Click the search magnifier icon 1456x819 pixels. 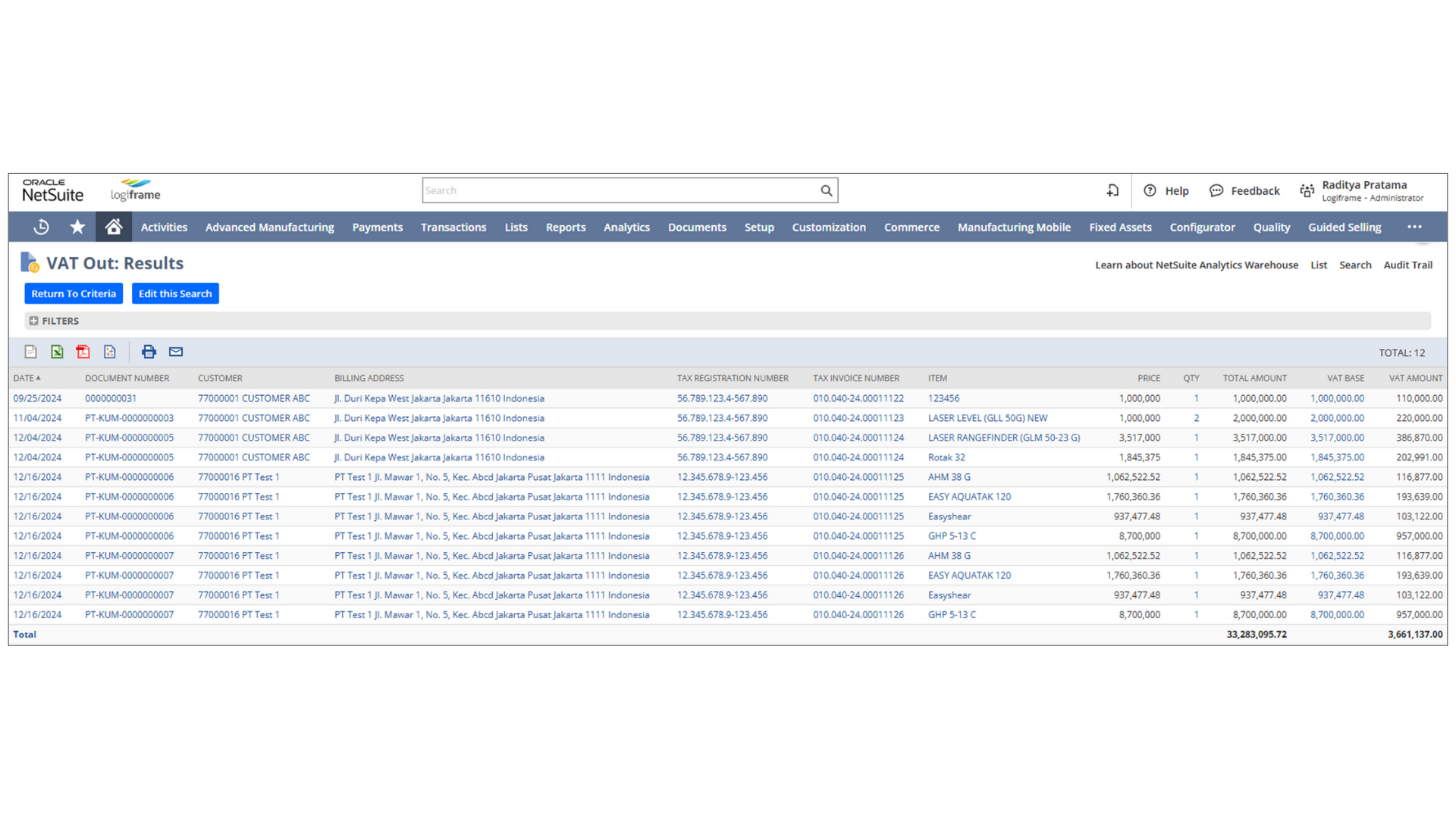(826, 190)
